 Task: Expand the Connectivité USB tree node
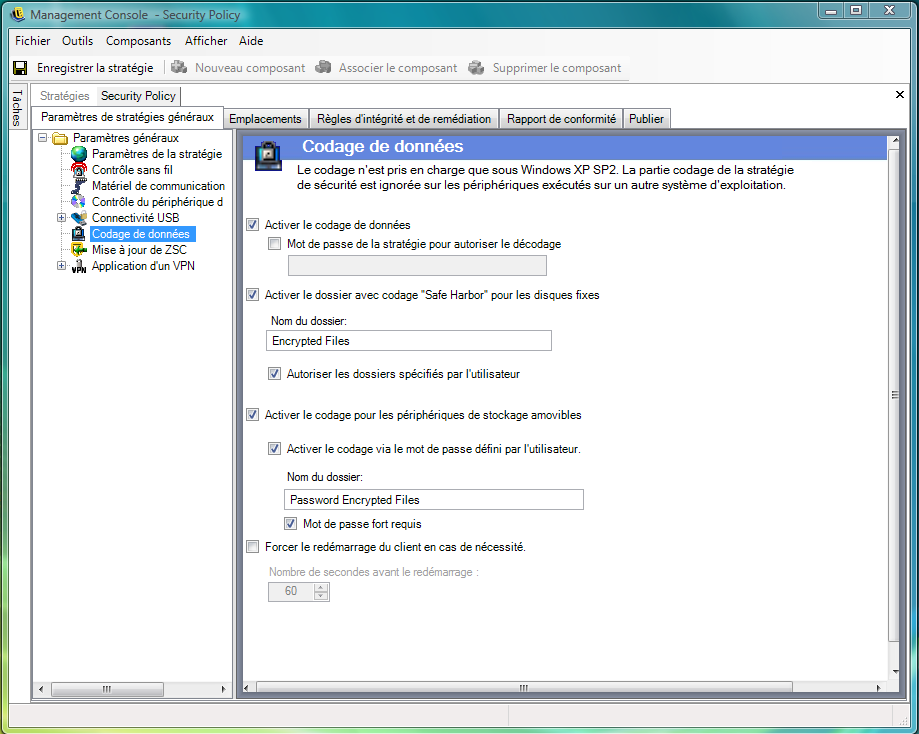pyautogui.click(x=62, y=218)
